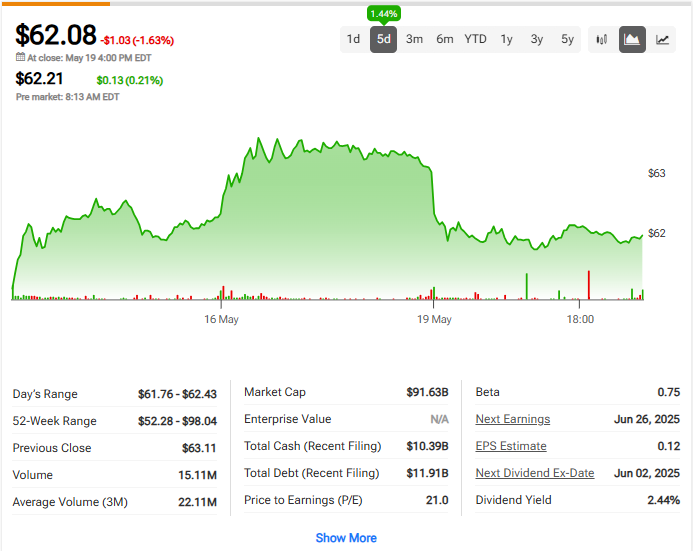
Task: Click the $62.08 closing price
Action: point(56,35)
